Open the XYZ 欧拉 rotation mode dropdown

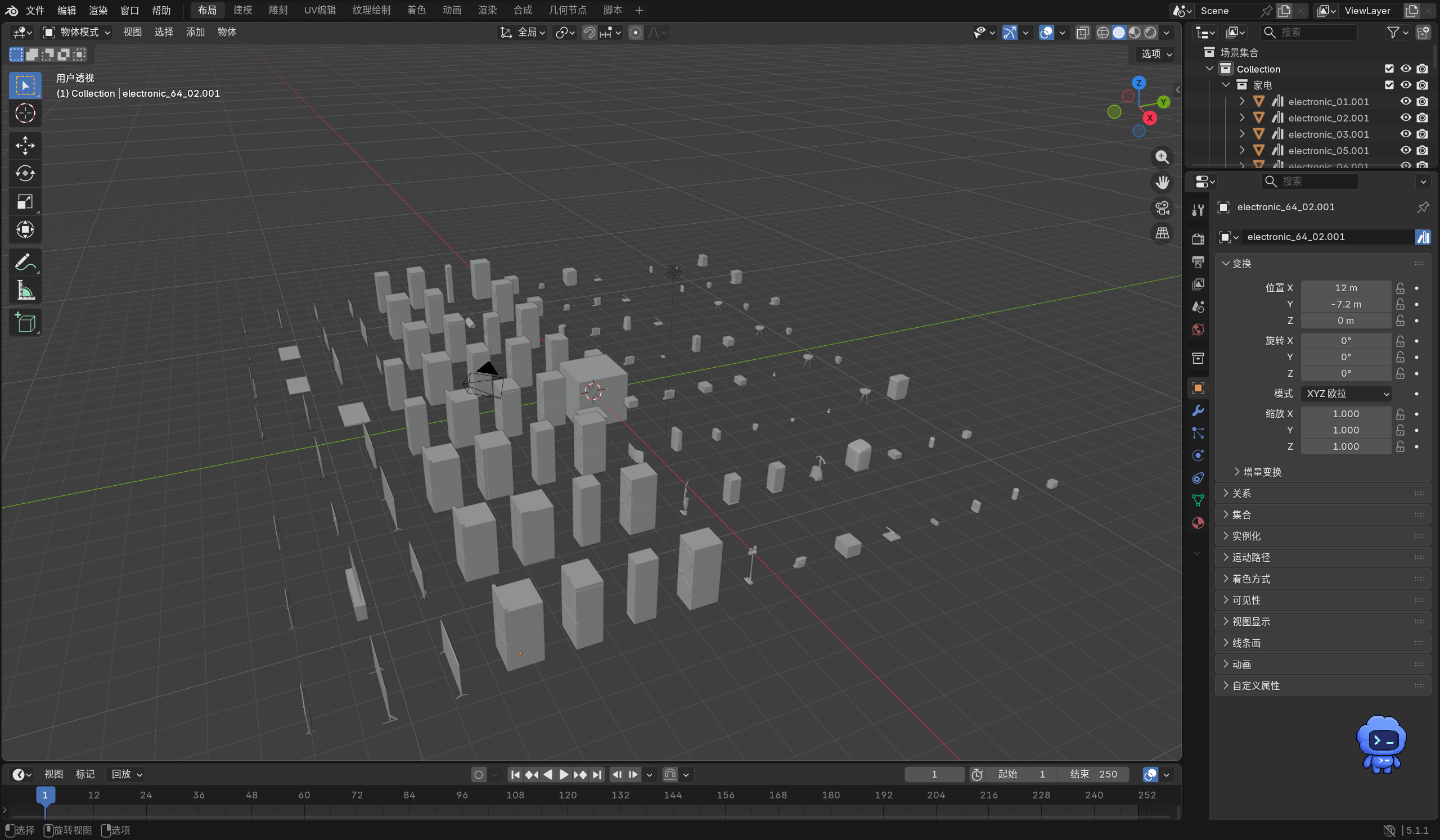point(1346,394)
